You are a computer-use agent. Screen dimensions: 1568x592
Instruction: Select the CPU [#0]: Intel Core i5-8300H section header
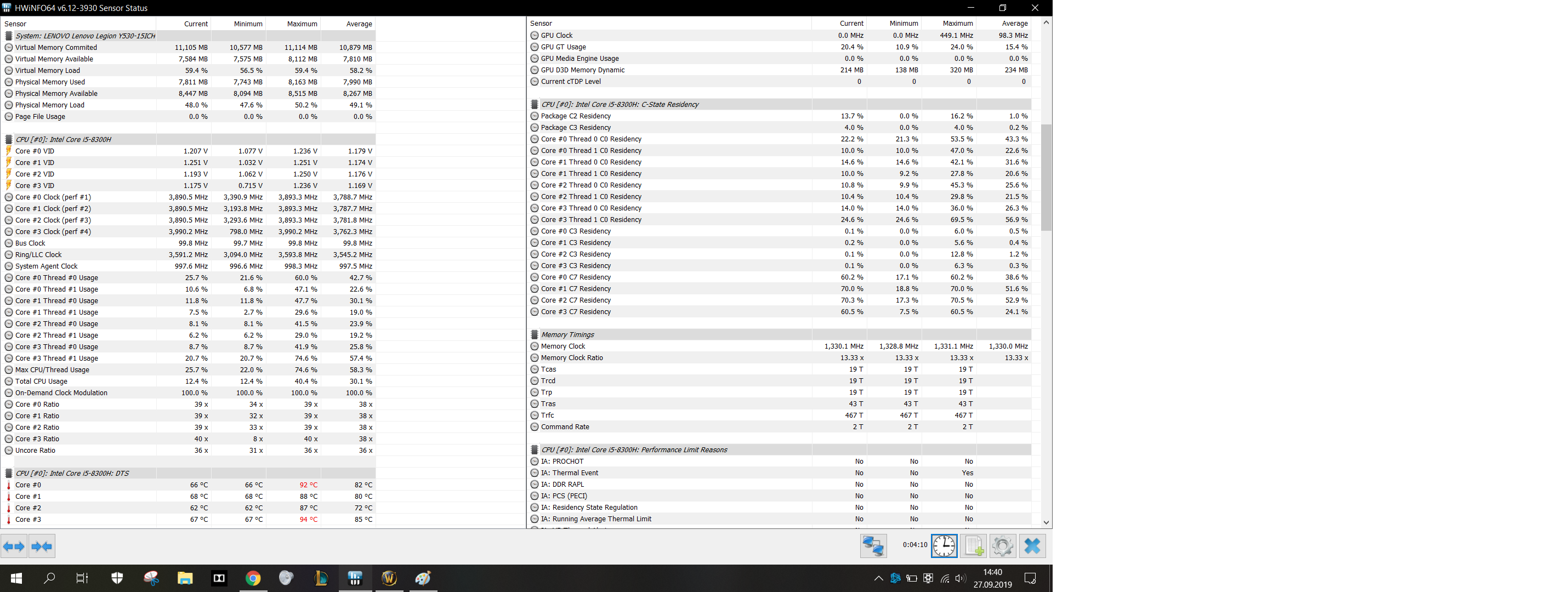[x=189, y=139]
